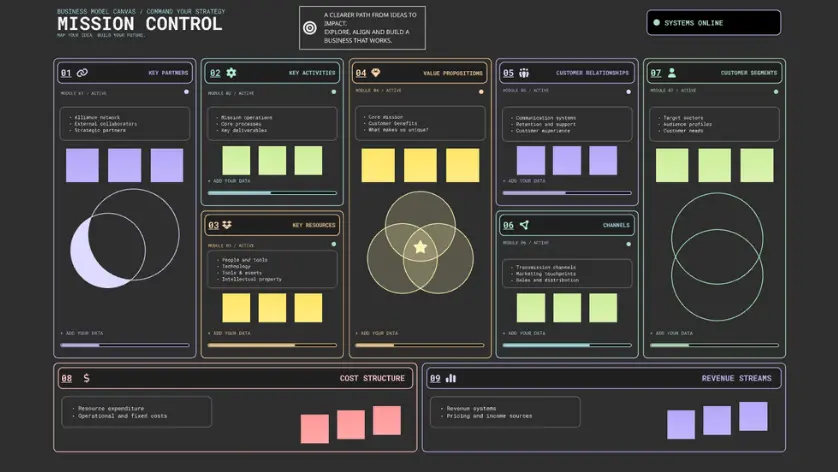Viewport: 838px width, 472px height.
Task: Select the left green sticky note in Key Activities
Action: (x=236, y=160)
